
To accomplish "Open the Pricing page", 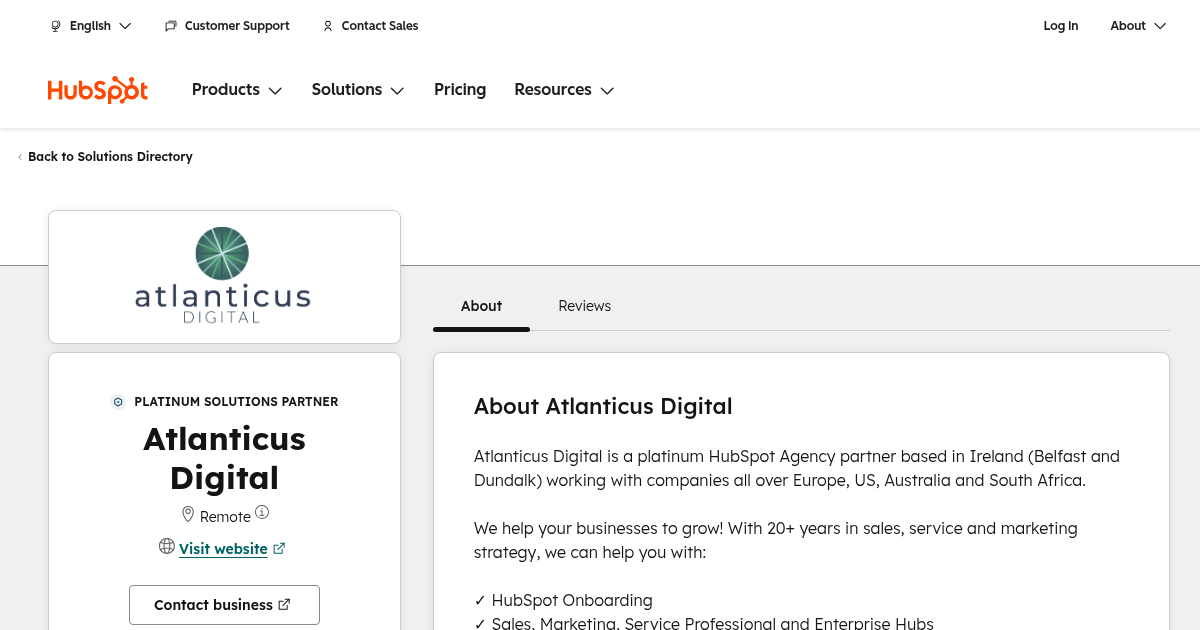I will tap(460, 90).
